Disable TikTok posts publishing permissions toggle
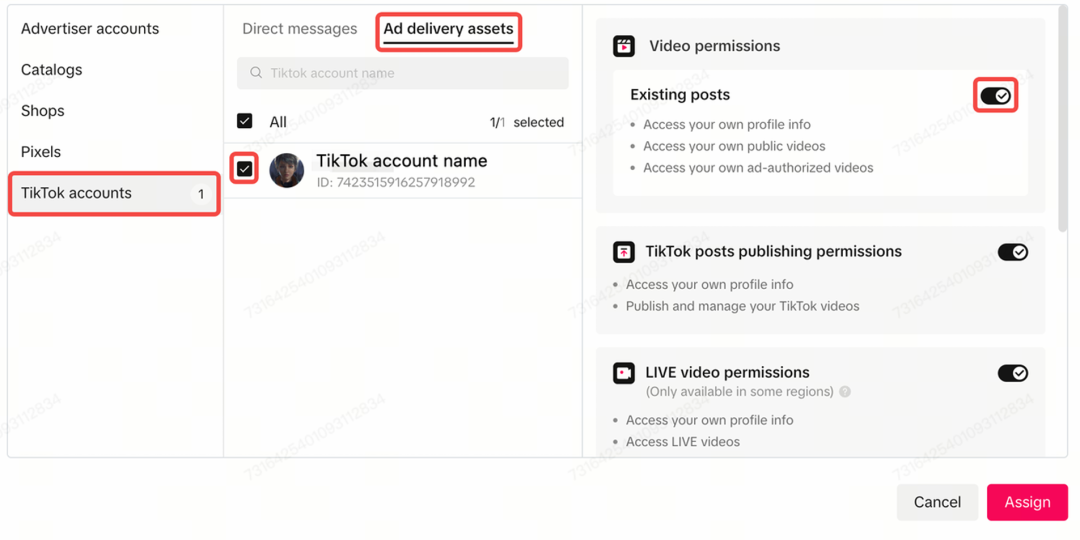The image size is (1080, 540). click(x=1012, y=252)
